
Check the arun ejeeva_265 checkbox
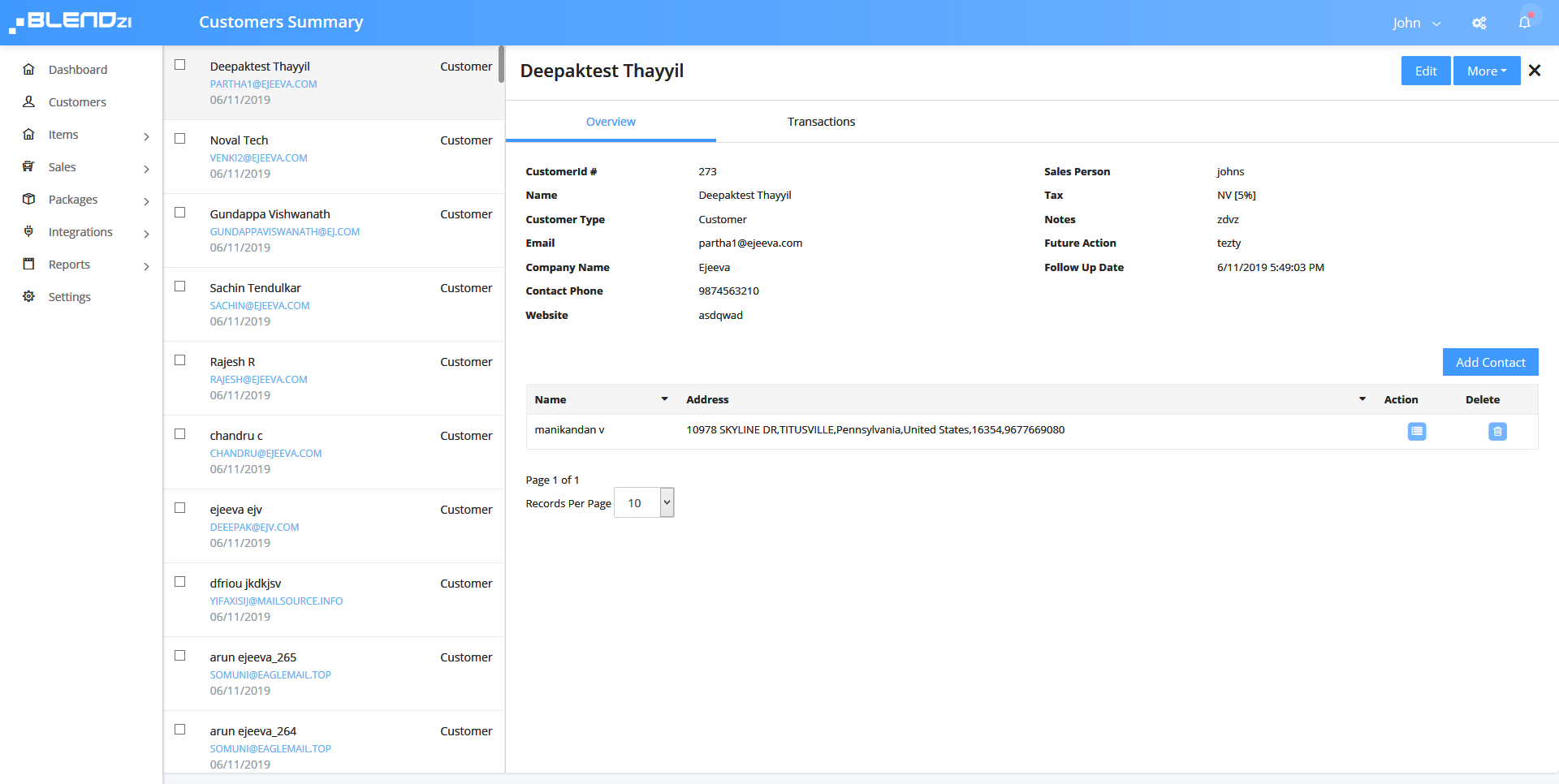(180, 656)
